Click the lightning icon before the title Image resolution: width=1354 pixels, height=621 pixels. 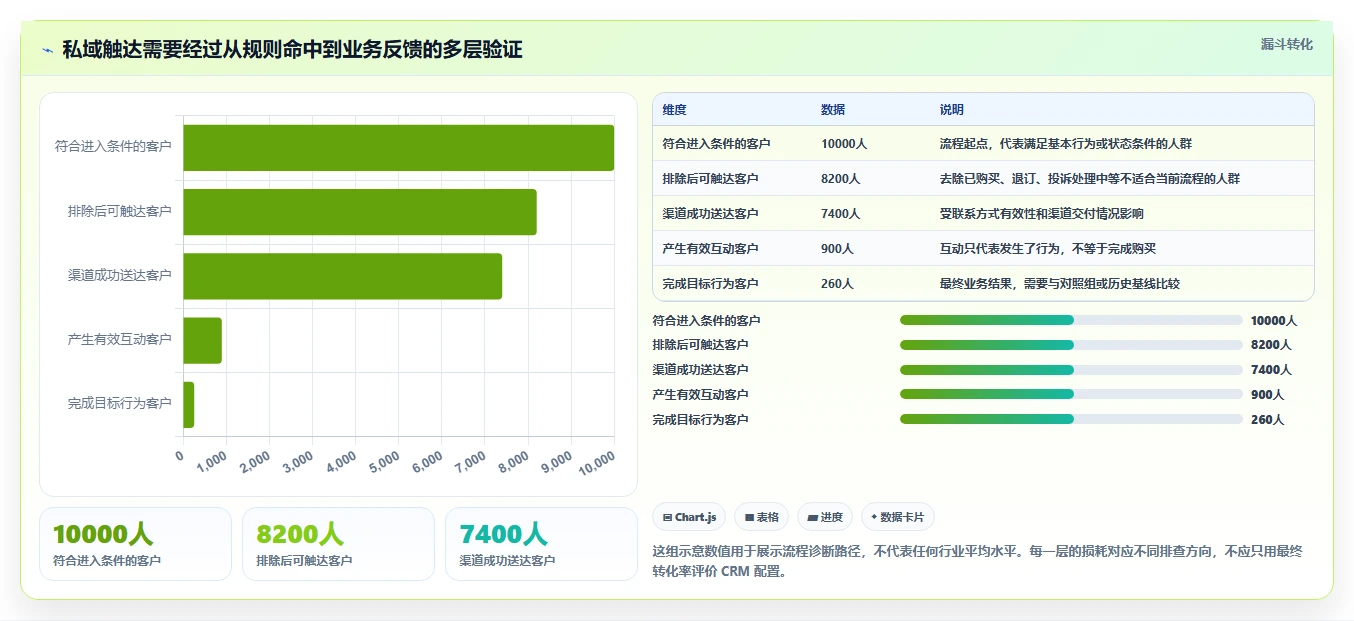(47, 49)
